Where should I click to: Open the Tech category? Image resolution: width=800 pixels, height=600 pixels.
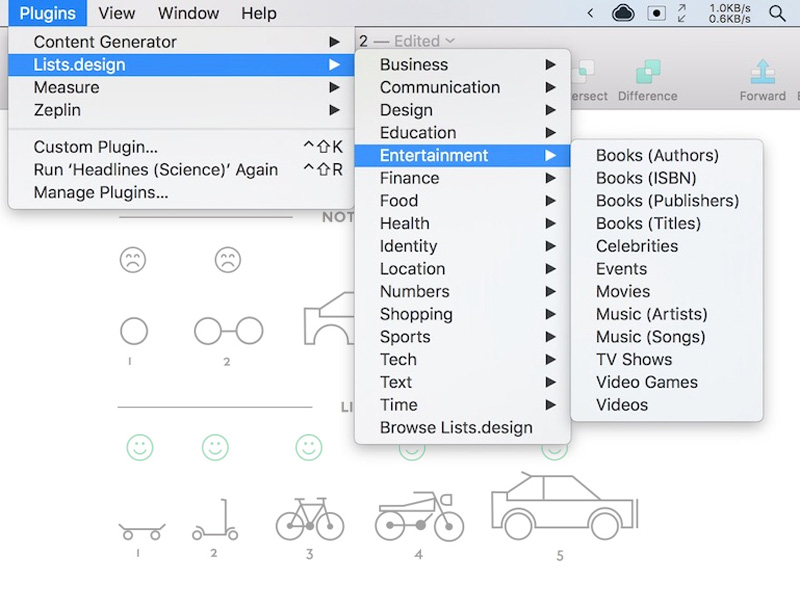[462, 360]
